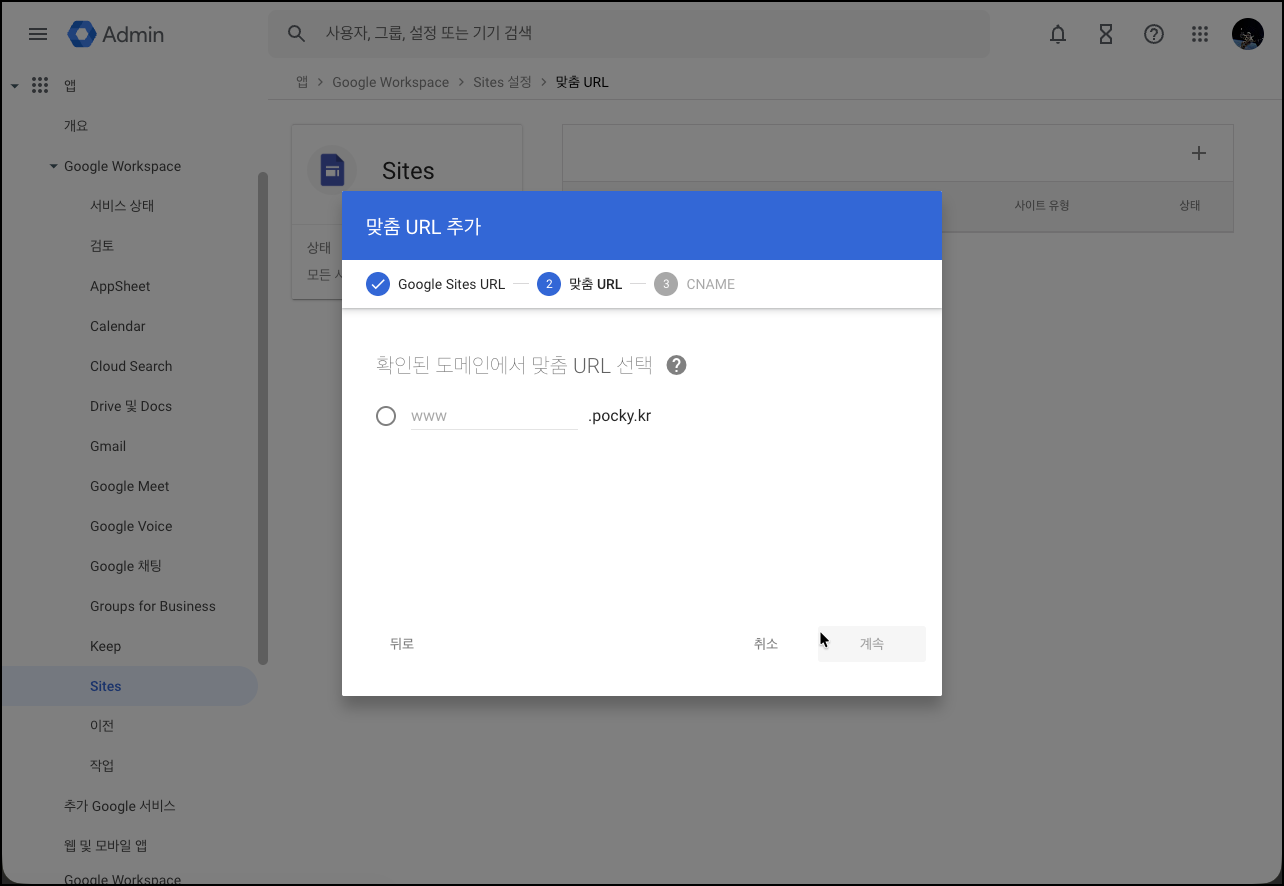Image resolution: width=1284 pixels, height=886 pixels.
Task: Open 이전 in sidebar
Action: 102,726
